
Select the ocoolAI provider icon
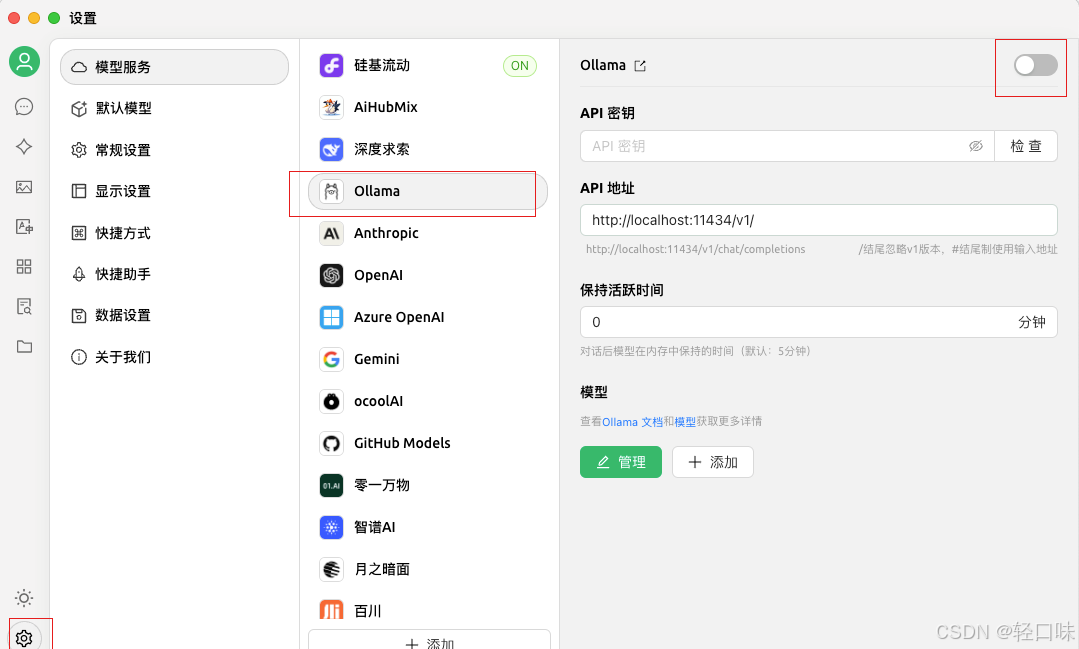[332, 401]
